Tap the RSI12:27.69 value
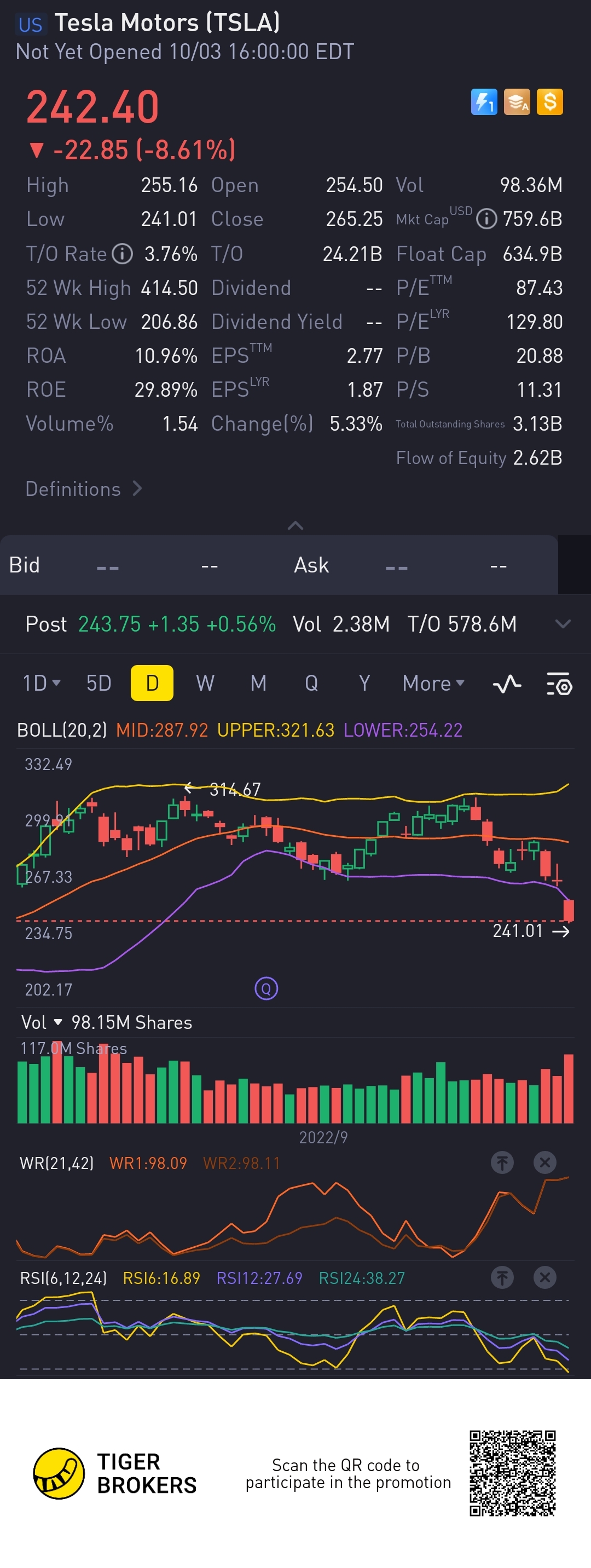Image resolution: width=591 pixels, height=1568 pixels. [259, 1277]
